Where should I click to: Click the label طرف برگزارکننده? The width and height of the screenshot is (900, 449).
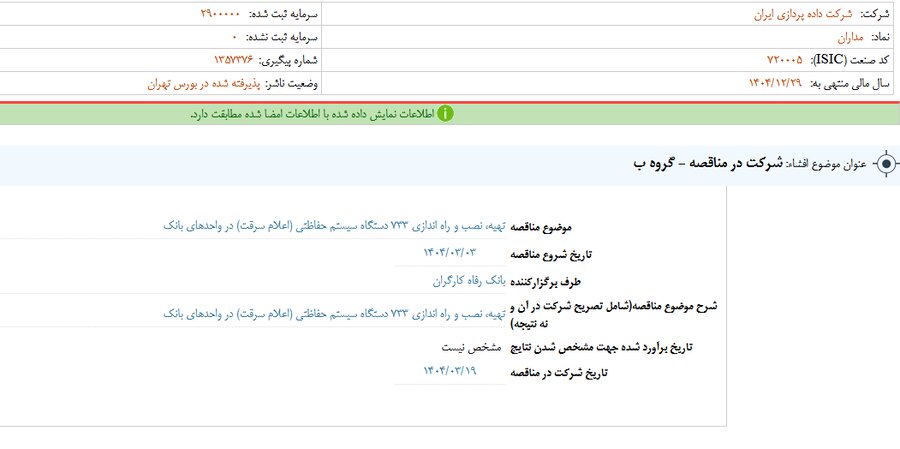coord(546,281)
